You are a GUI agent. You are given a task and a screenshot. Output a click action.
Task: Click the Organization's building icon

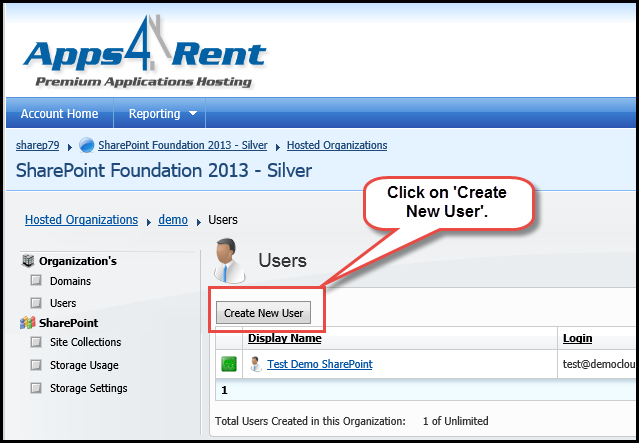pos(28,260)
